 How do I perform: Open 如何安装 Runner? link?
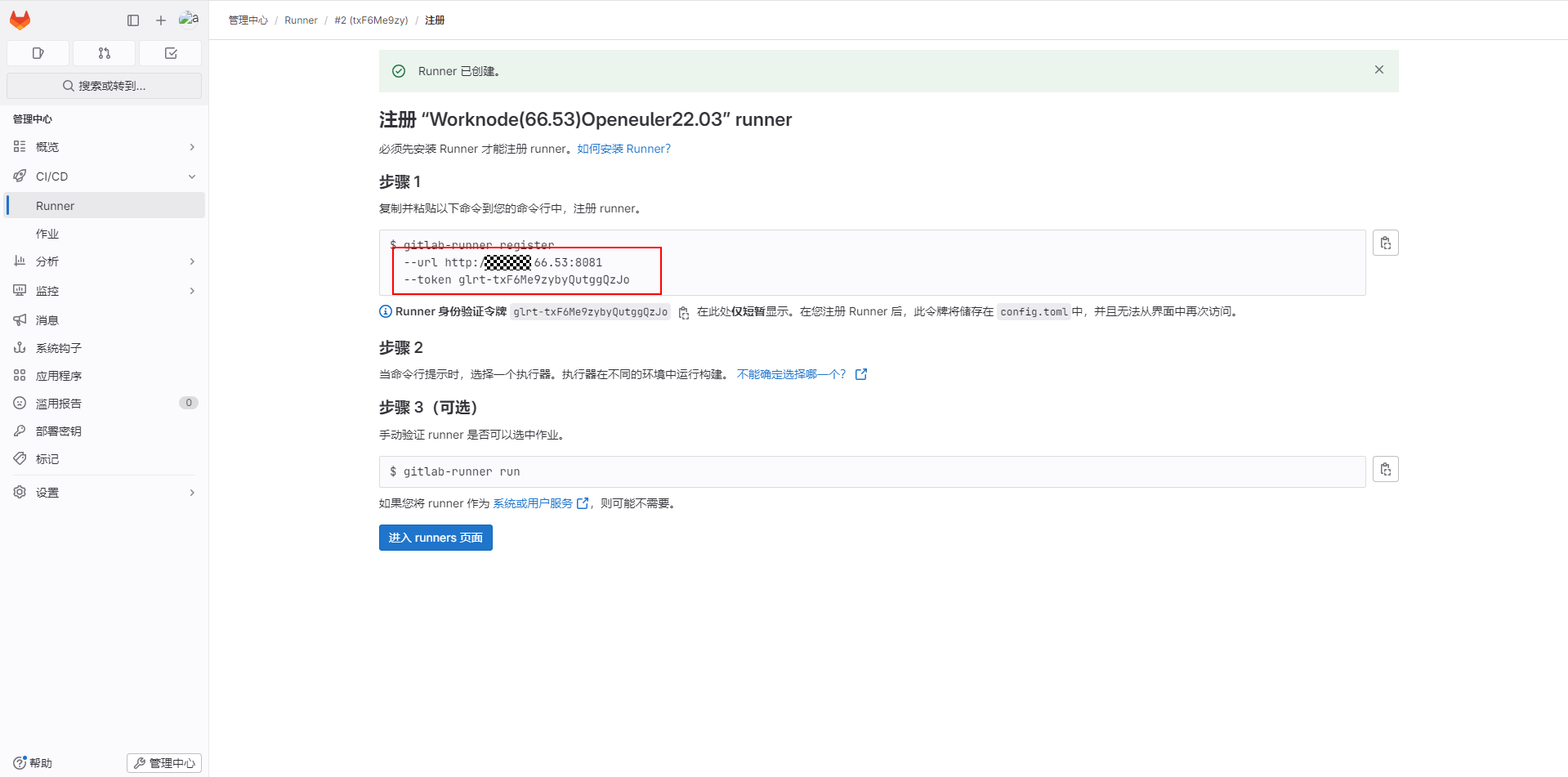[x=623, y=149]
